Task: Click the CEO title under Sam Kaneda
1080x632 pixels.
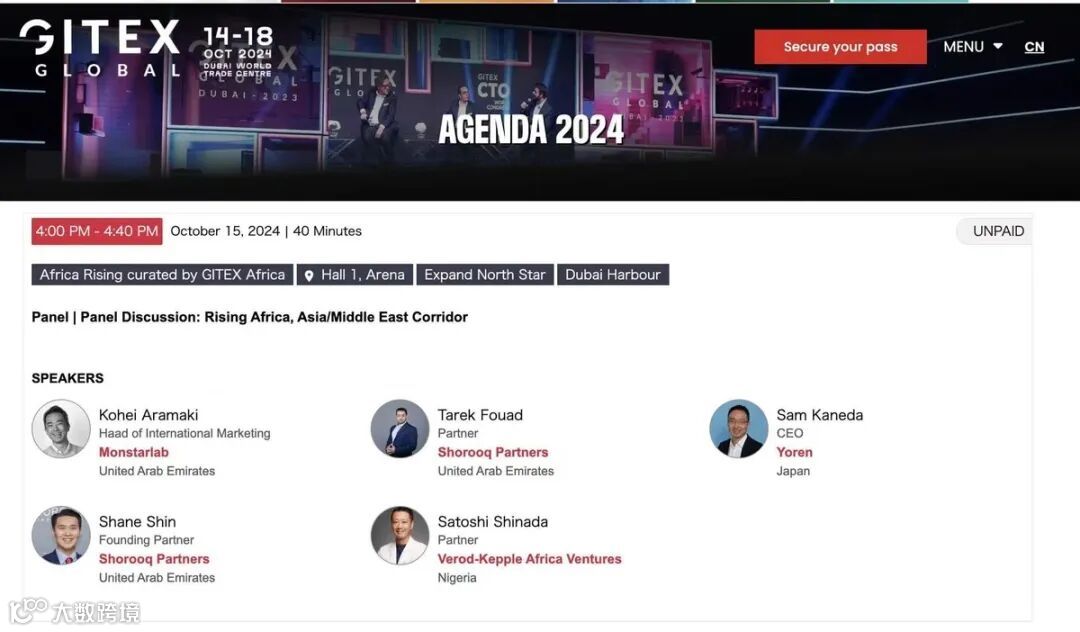Action: pos(789,433)
